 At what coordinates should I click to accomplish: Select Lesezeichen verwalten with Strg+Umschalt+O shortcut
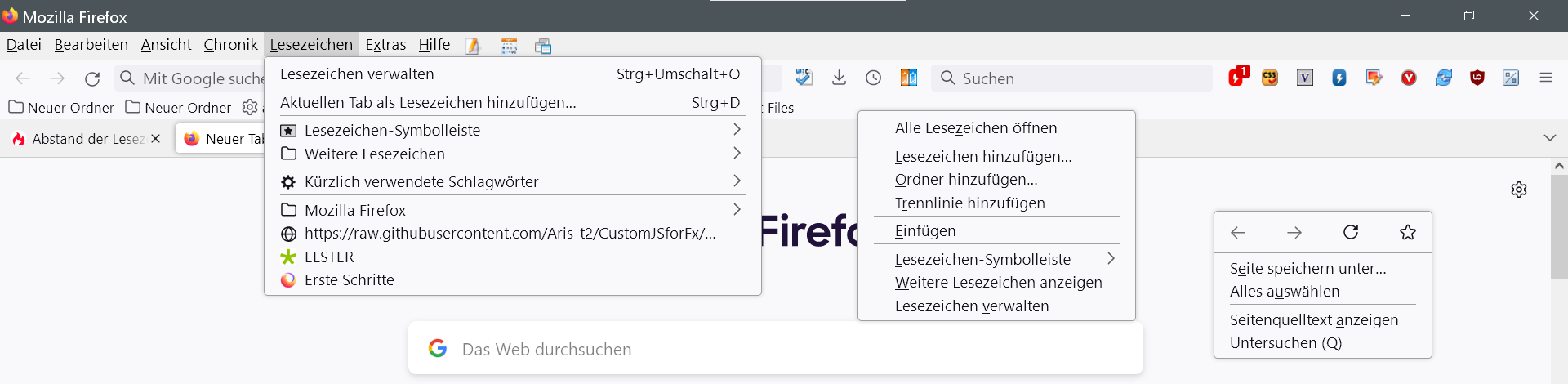coord(512,74)
